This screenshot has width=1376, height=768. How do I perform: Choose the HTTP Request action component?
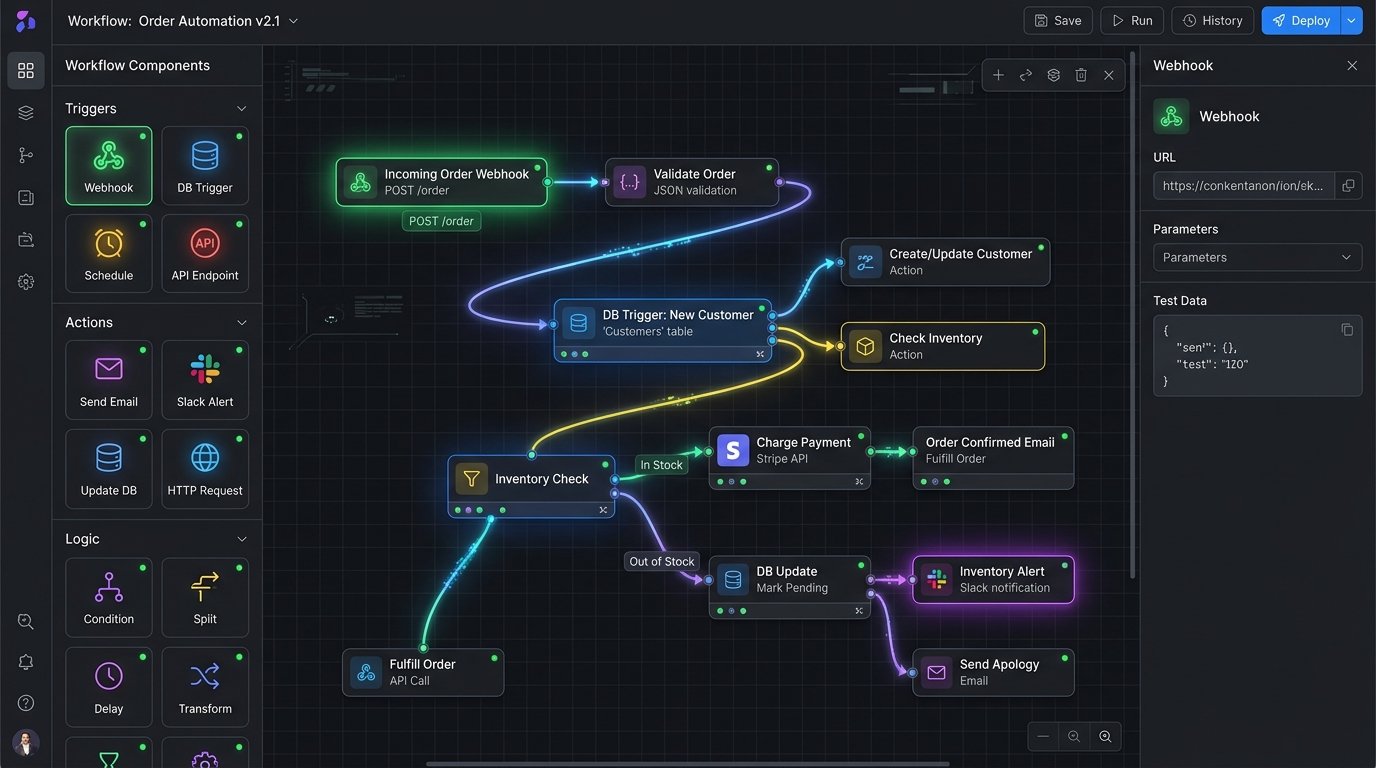205,469
